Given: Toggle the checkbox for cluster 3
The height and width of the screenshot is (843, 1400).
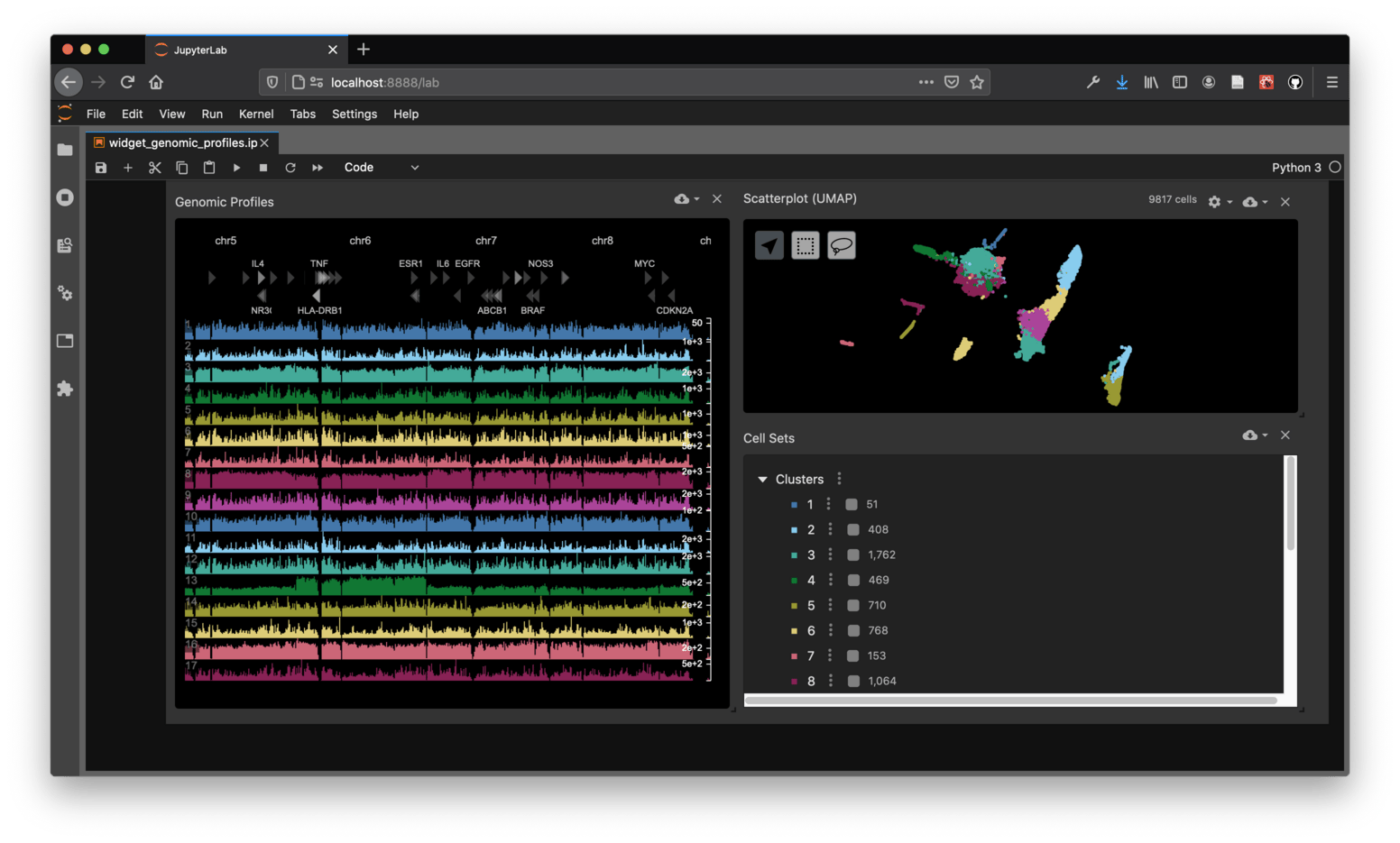Looking at the screenshot, I should tap(852, 555).
